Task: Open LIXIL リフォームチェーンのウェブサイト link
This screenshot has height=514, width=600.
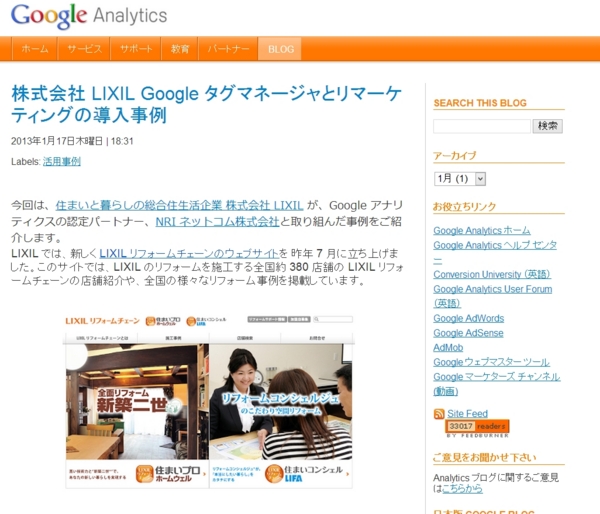Action: pyautogui.click(x=189, y=253)
